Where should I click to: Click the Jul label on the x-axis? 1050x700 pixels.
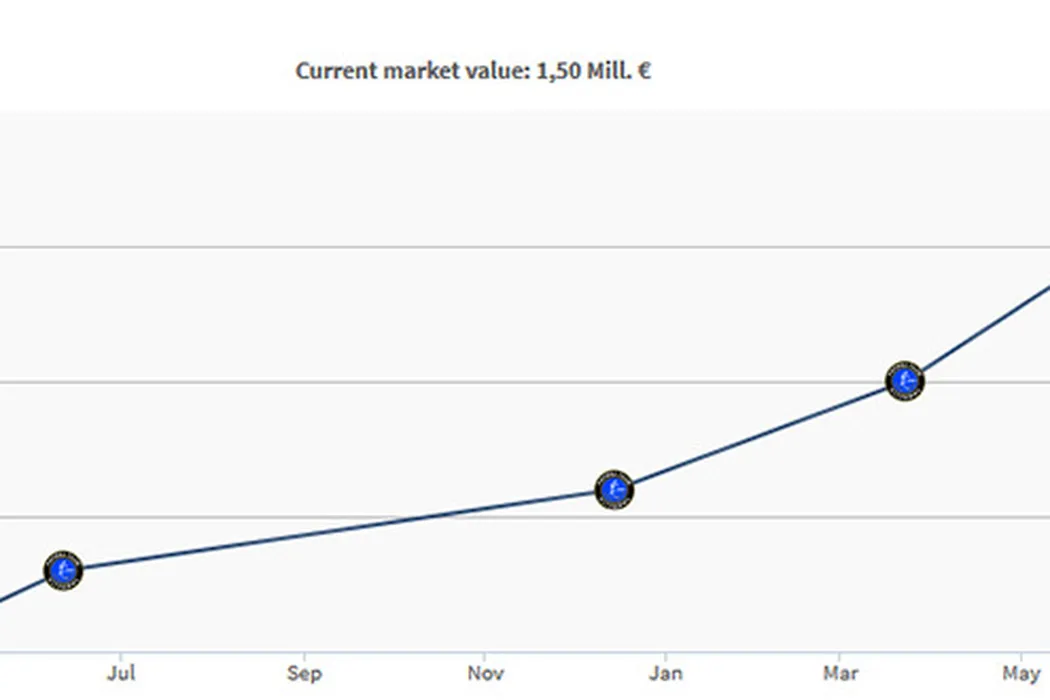coord(121,673)
